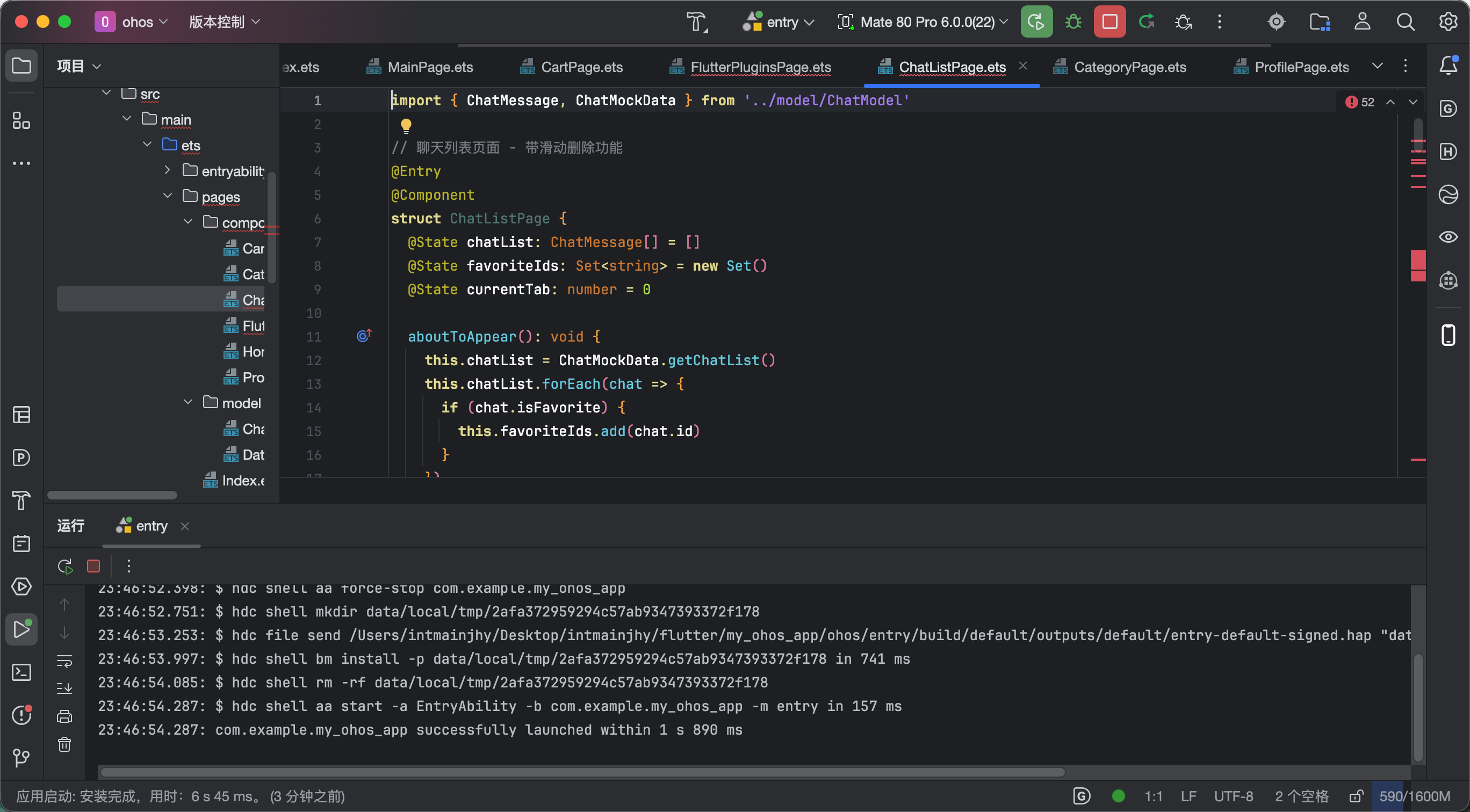Click the trash icon to clear console
Screen dimensions: 1470x812
tap(64, 744)
